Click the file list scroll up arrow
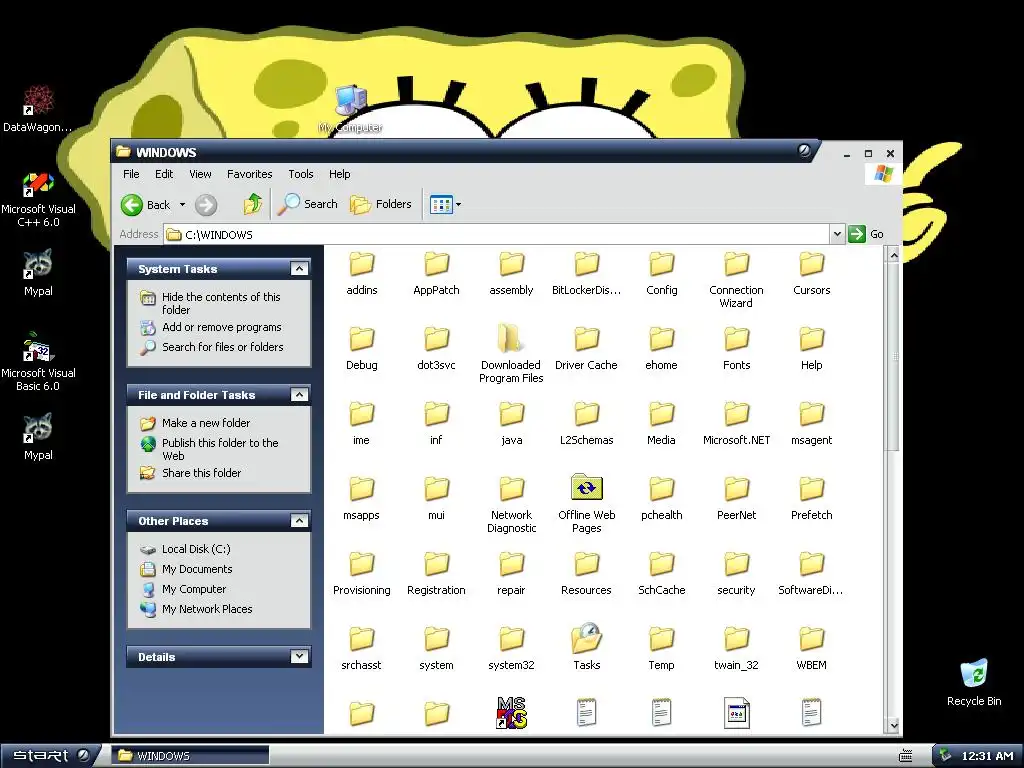The image size is (1024, 768). (893, 255)
